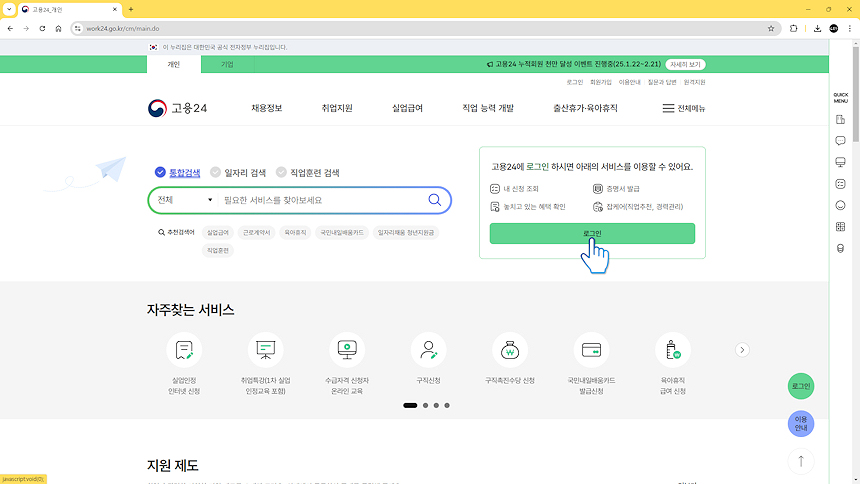860x484 pixels.
Task: Click the floating round 로그인 button
Action: [x=801, y=386]
